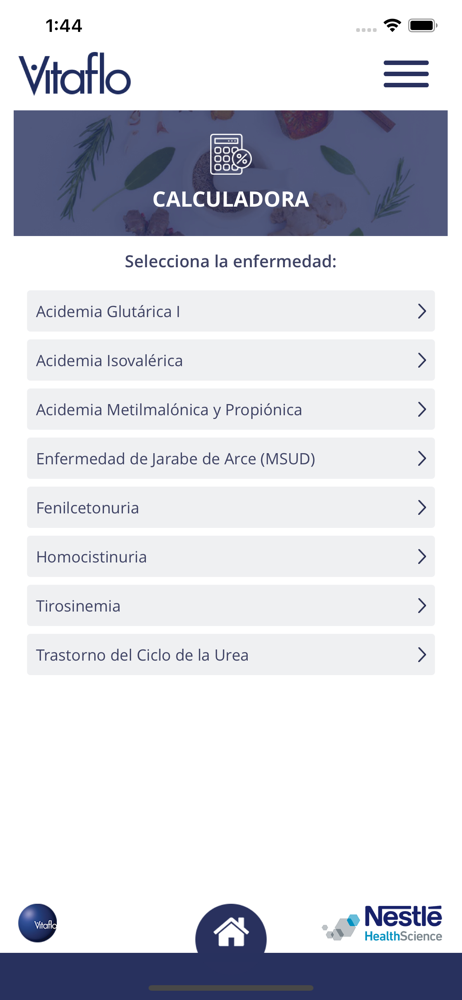Tap the Nestlé Health Science logo
Image resolution: width=462 pixels, height=1000 pixels.
[x=382, y=923]
